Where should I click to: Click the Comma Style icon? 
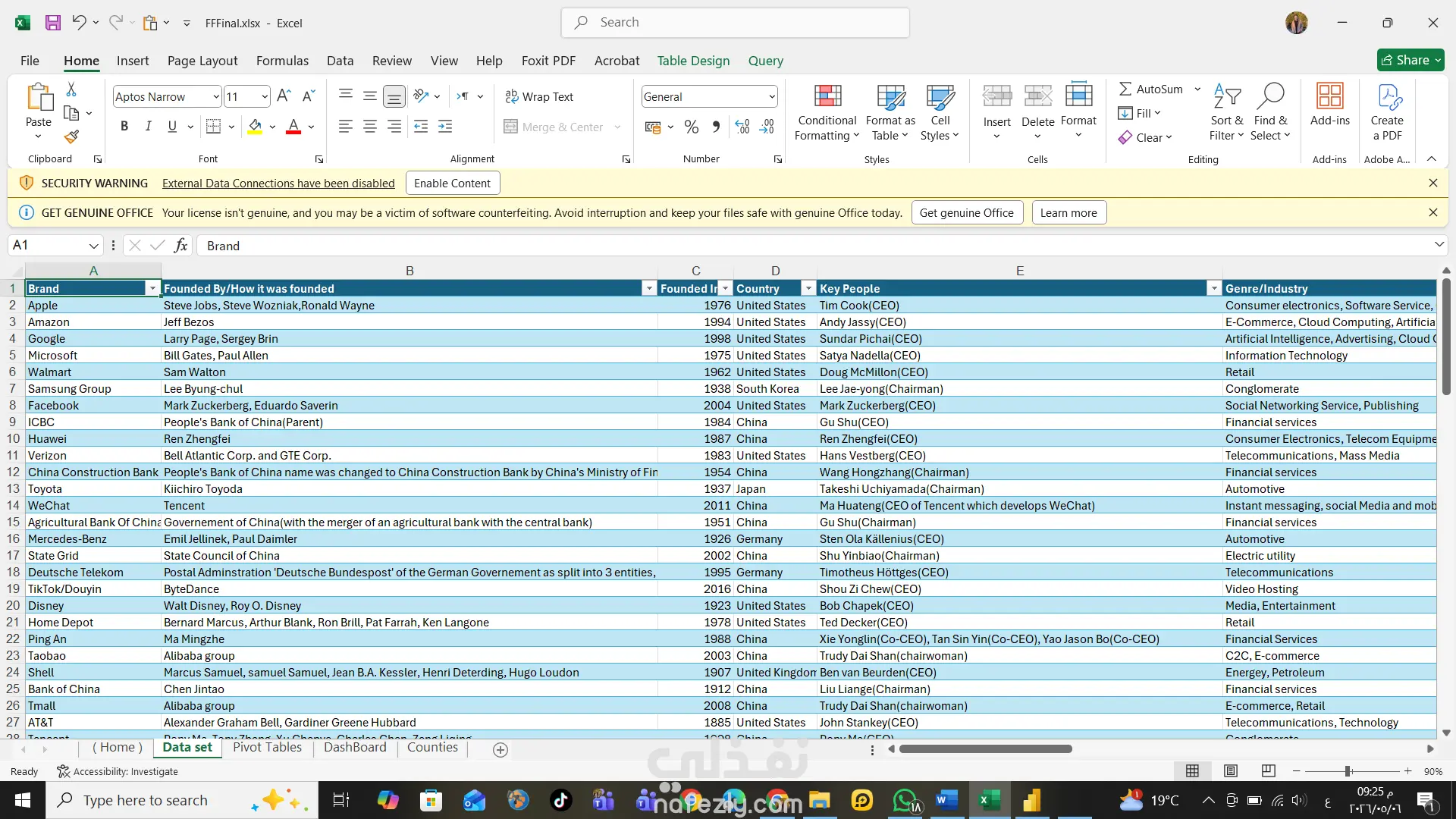click(716, 127)
